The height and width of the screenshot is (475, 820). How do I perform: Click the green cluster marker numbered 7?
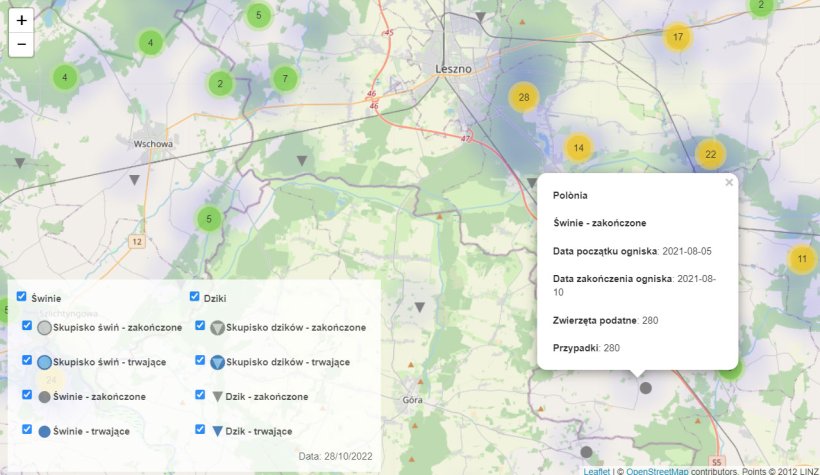(x=285, y=78)
